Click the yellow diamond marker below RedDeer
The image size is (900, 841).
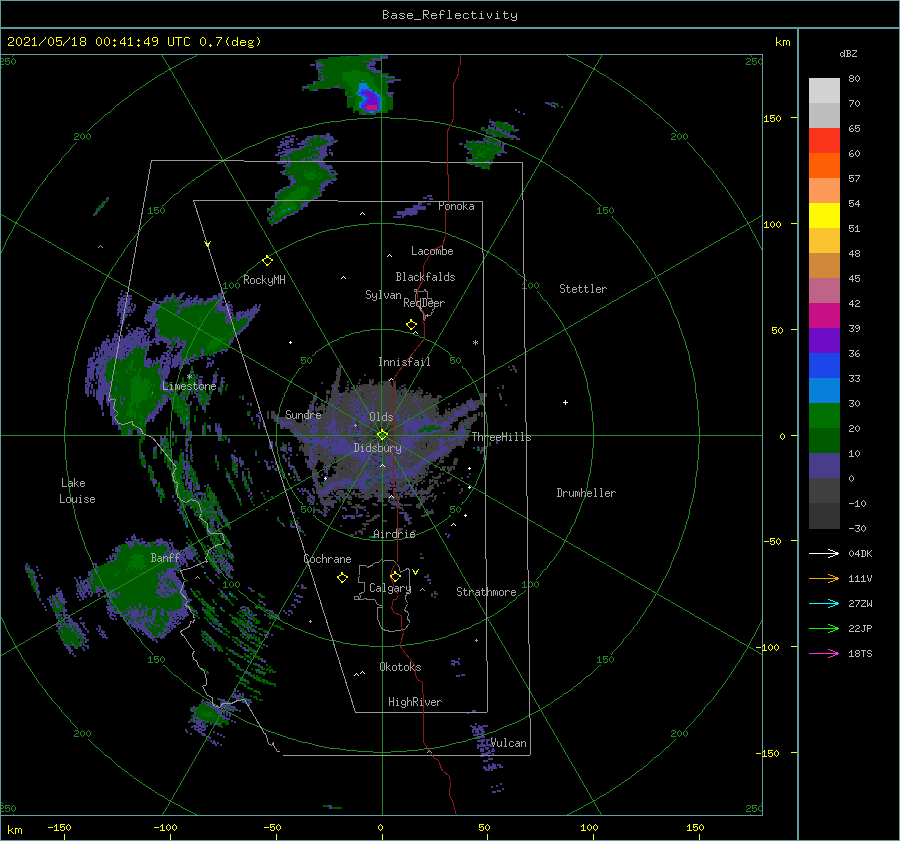click(x=411, y=325)
